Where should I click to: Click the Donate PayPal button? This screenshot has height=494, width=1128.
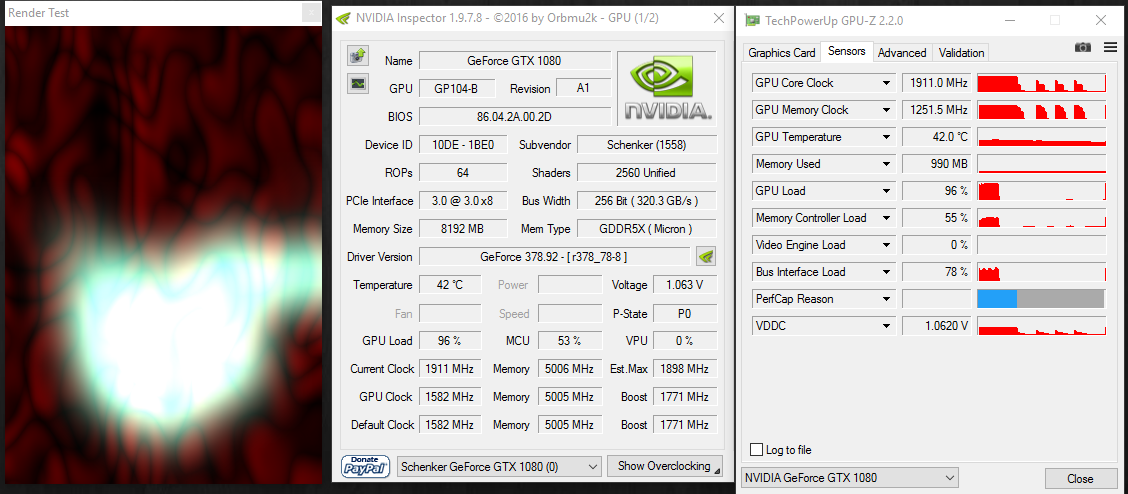(x=365, y=466)
